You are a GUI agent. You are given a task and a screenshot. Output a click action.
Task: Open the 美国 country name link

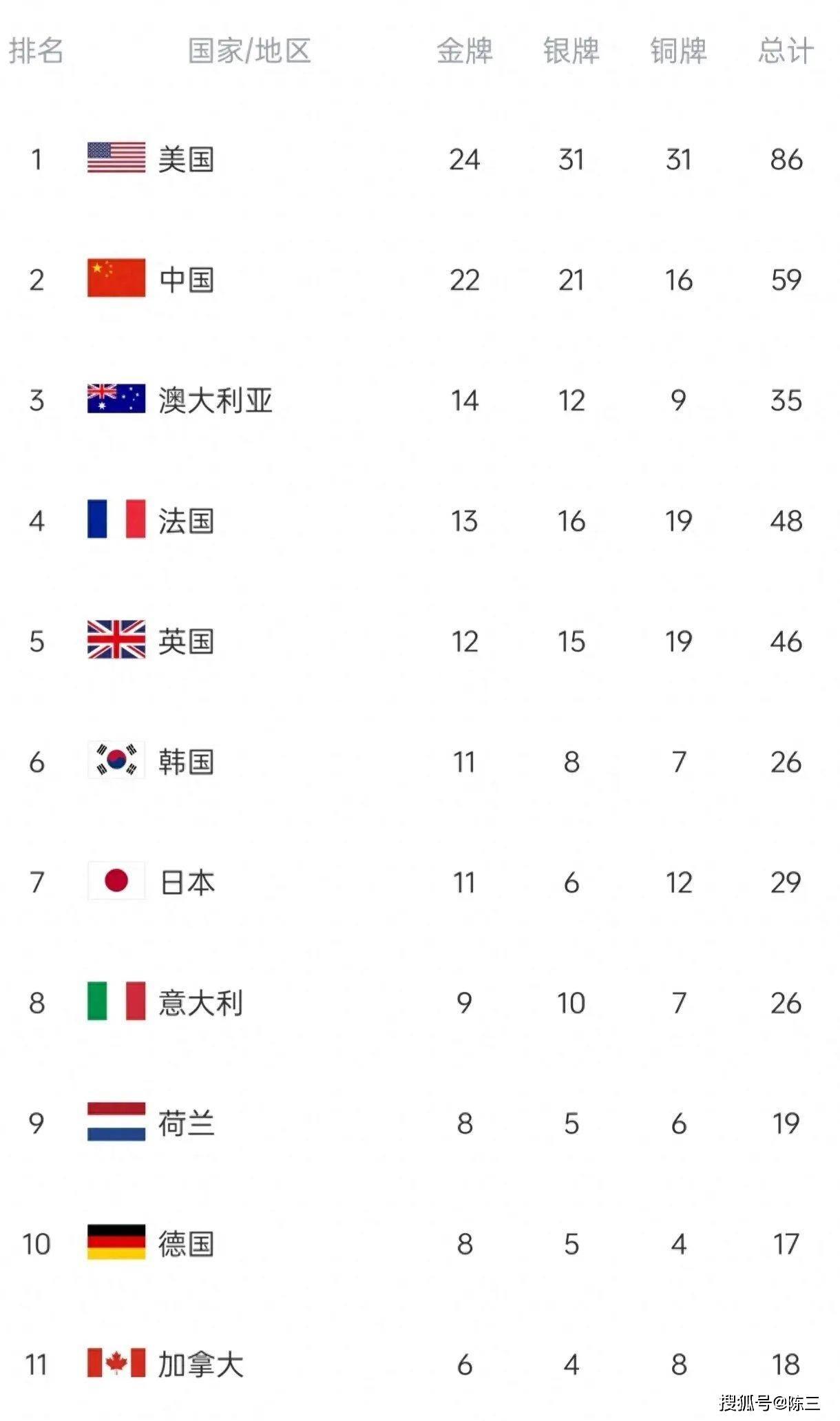pos(186,159)
